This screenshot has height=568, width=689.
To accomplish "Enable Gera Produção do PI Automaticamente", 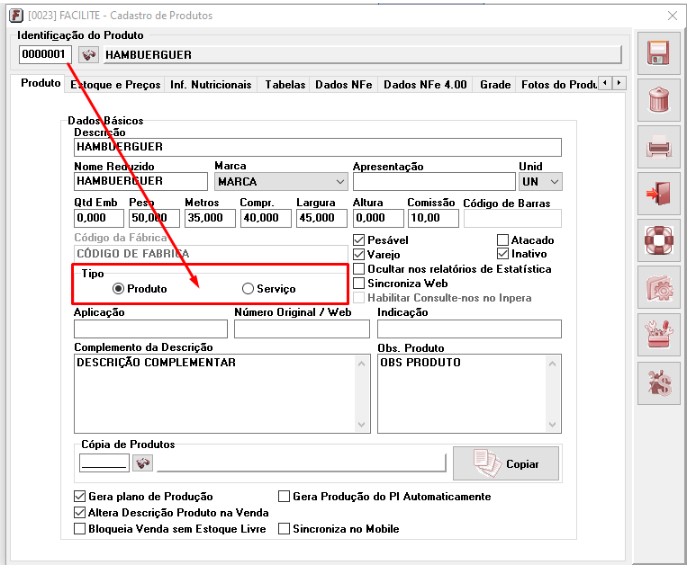I will point(284,496).
